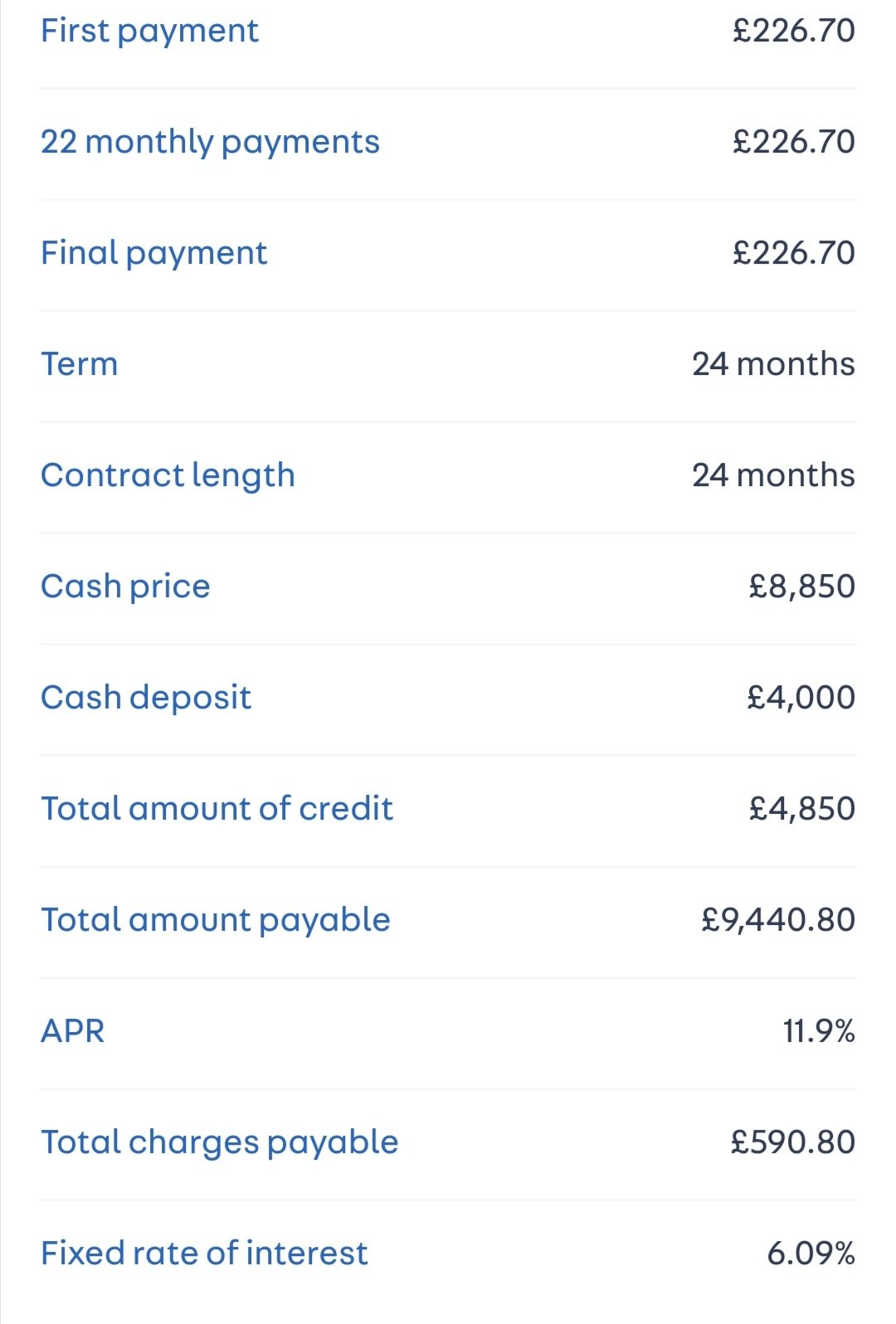Click the 22 monthly payments £226.70 value
This screenshot has height=1324, width=896.
point(793,142)
